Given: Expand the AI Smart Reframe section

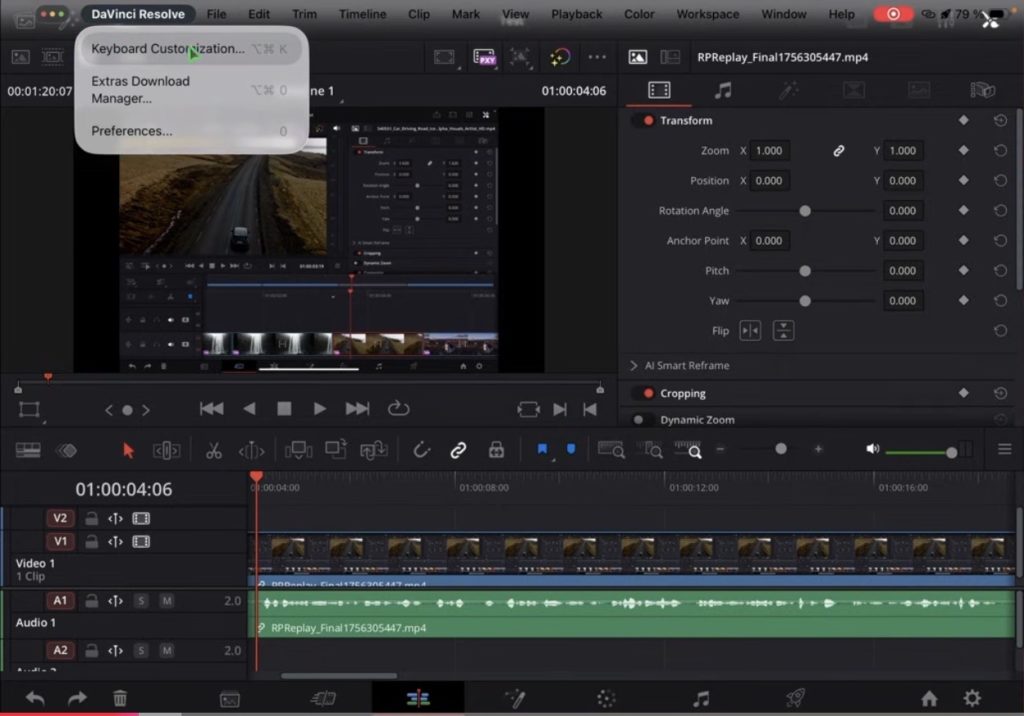Looking at the screenshot, I should [632, 366].
